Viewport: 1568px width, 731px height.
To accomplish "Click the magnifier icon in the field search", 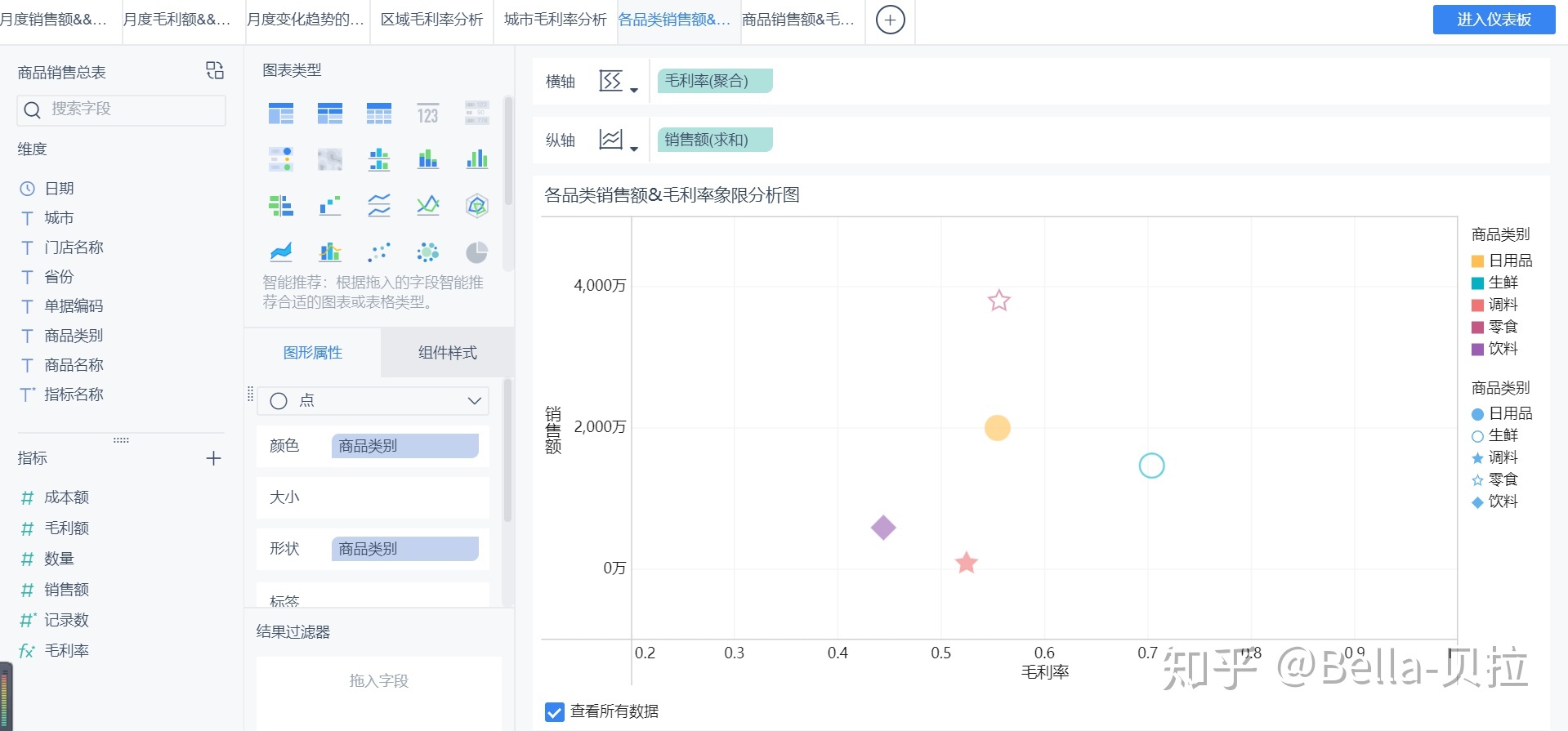I will [32, 109].
